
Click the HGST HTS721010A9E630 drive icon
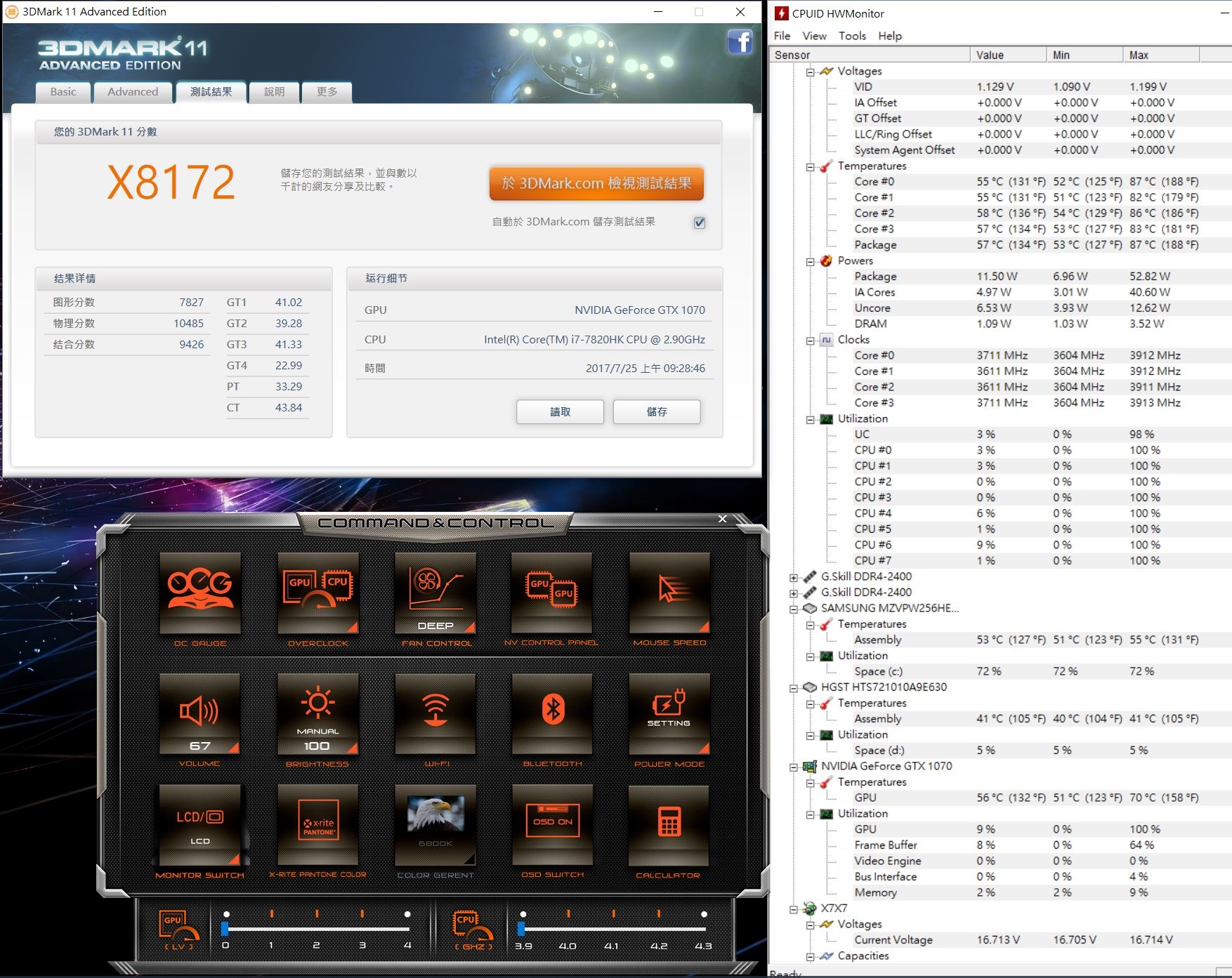[x=810, y=687]
